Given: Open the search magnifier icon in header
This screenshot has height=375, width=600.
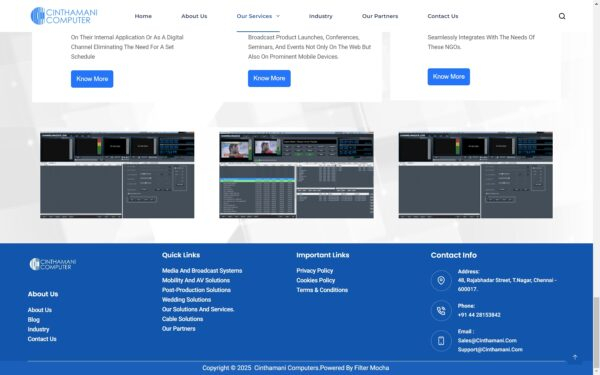Looking at the screenshot, I should click(x=562, y=16).
